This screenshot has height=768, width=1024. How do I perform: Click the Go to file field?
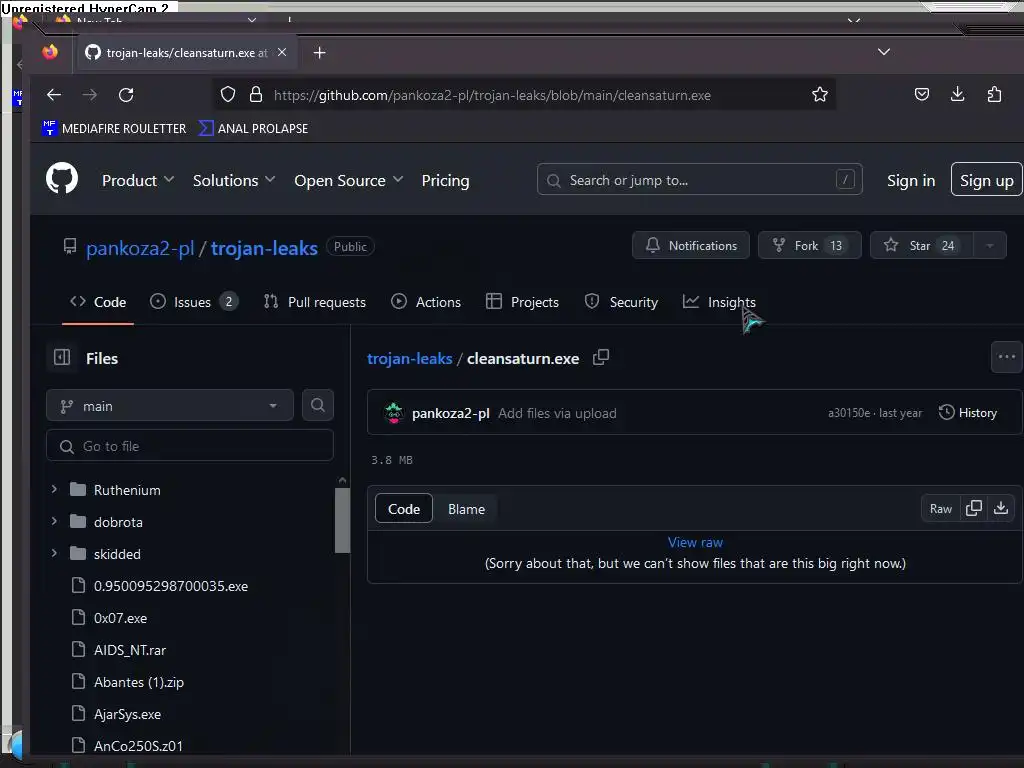(190, 446)
